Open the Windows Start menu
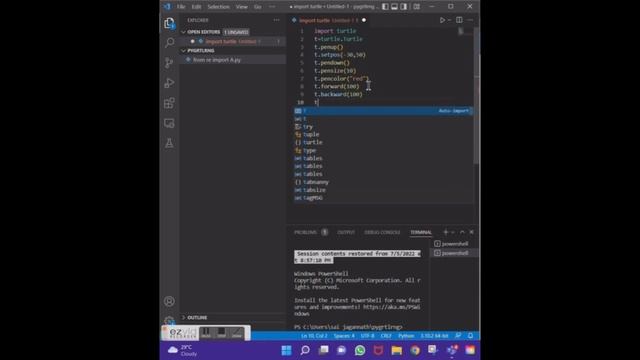Screen dimensions: 640x360 [x=287, y=350]
